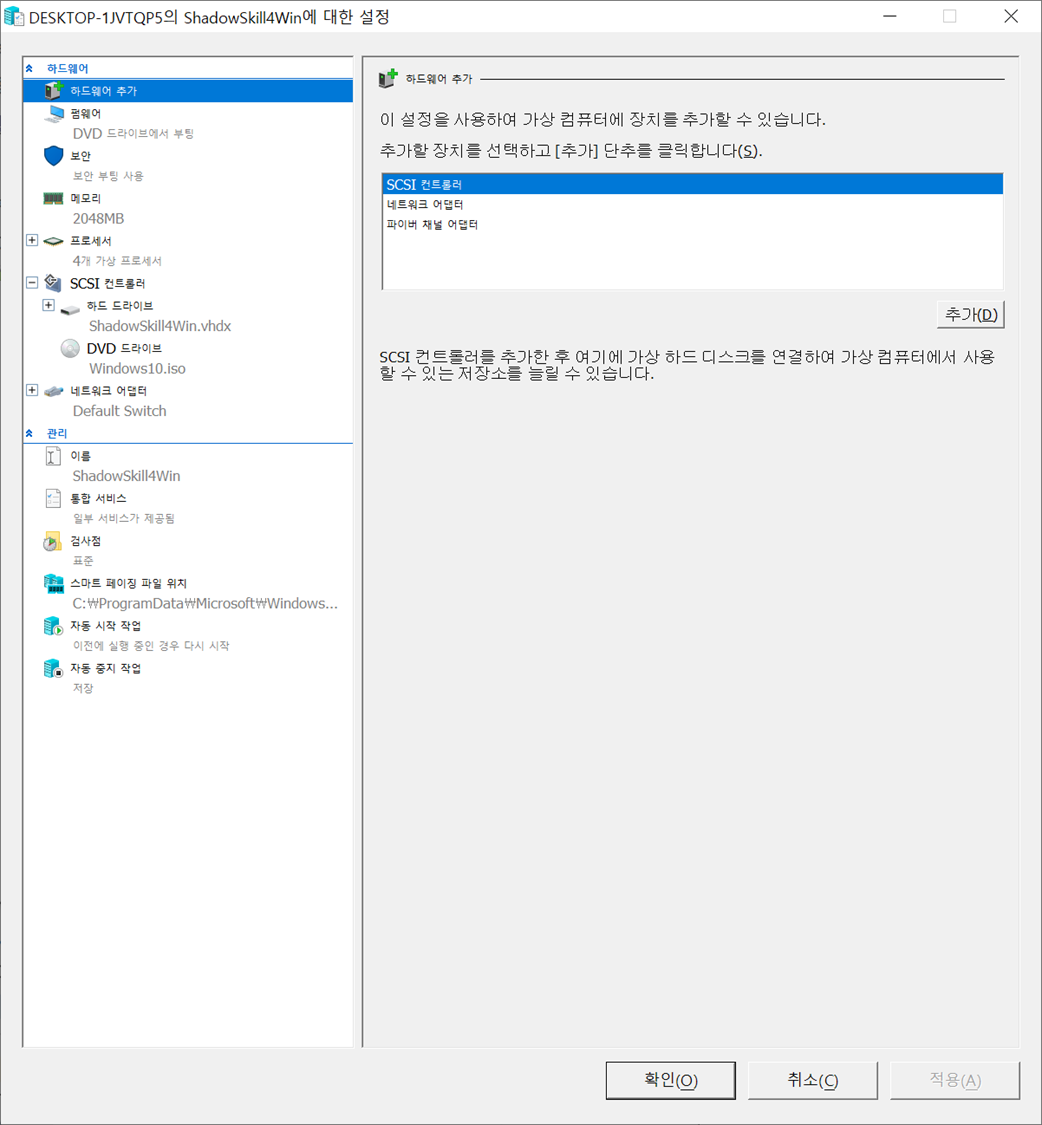Click the C:\ProgramData\Microsoft\Windows... path text

pos(205,603)
